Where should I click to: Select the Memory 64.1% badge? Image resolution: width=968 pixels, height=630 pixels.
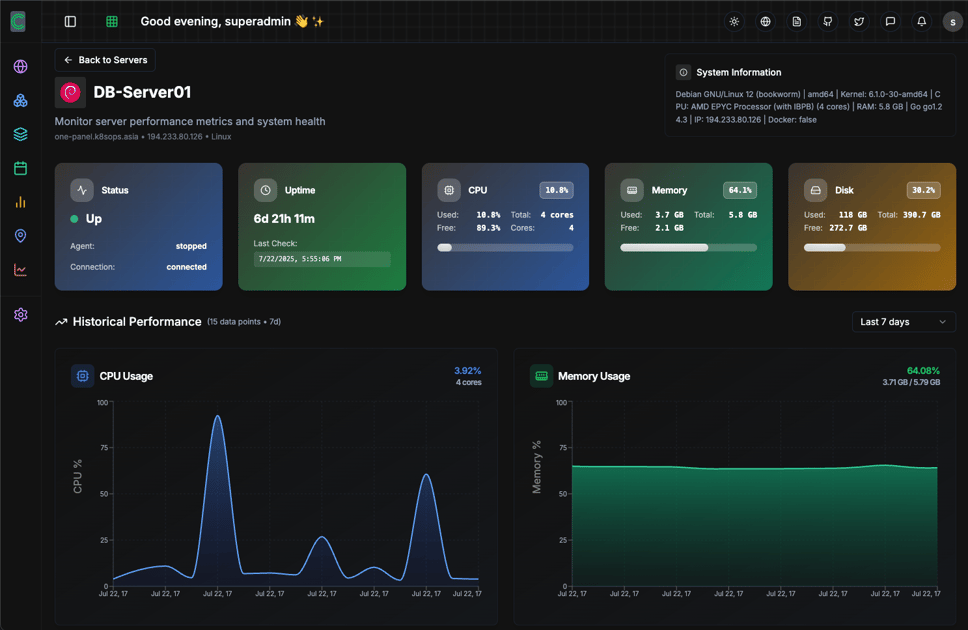740,190
